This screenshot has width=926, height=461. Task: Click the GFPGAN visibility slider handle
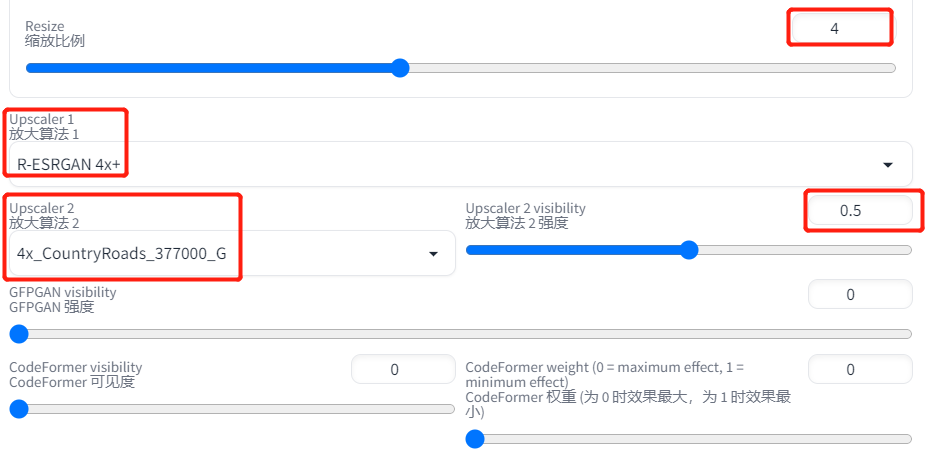click(19, 334)
